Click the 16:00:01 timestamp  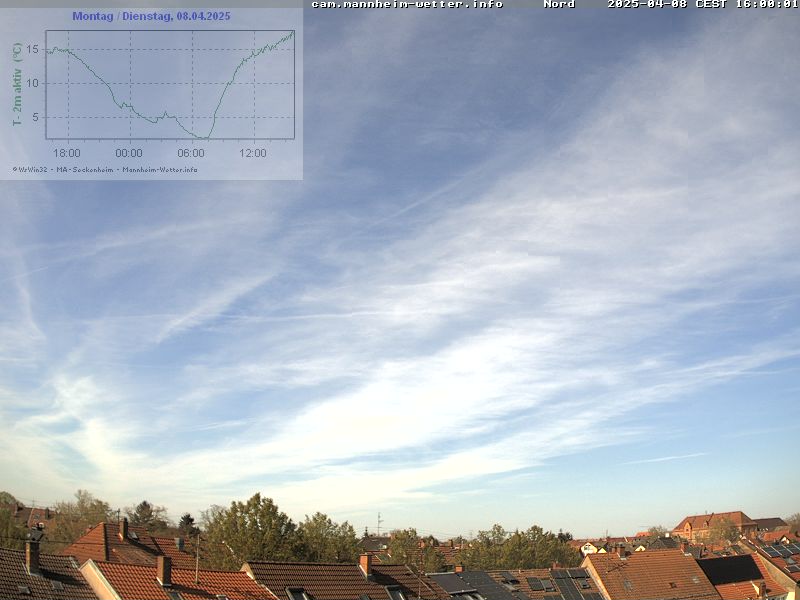coord(767,4)
